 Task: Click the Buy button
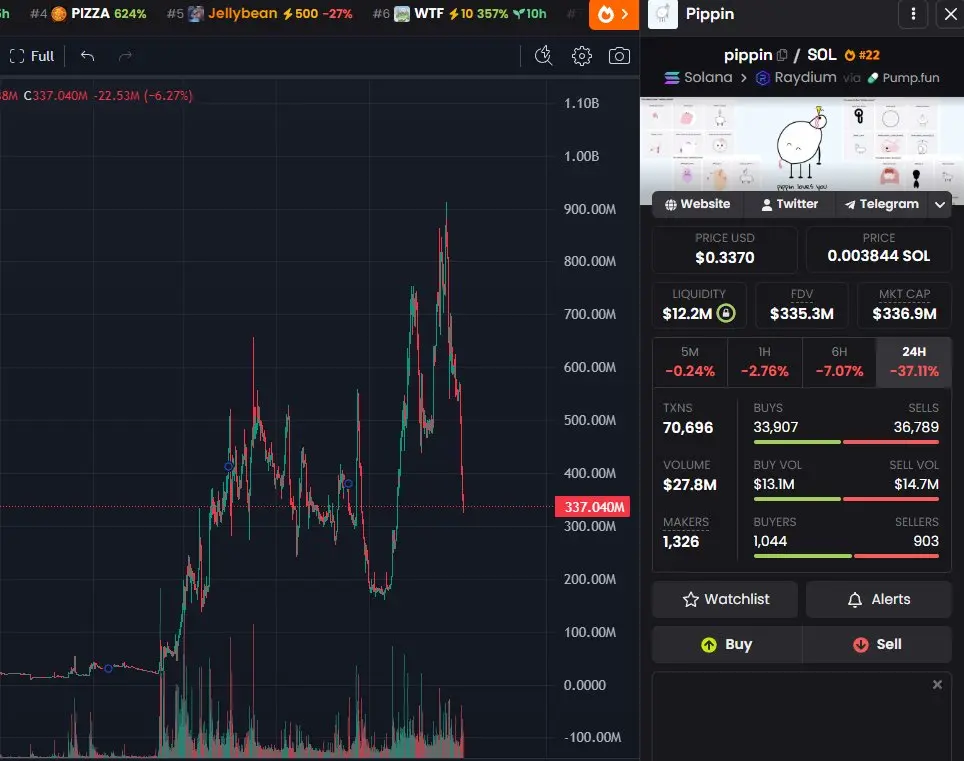click(x=727, y=644)
